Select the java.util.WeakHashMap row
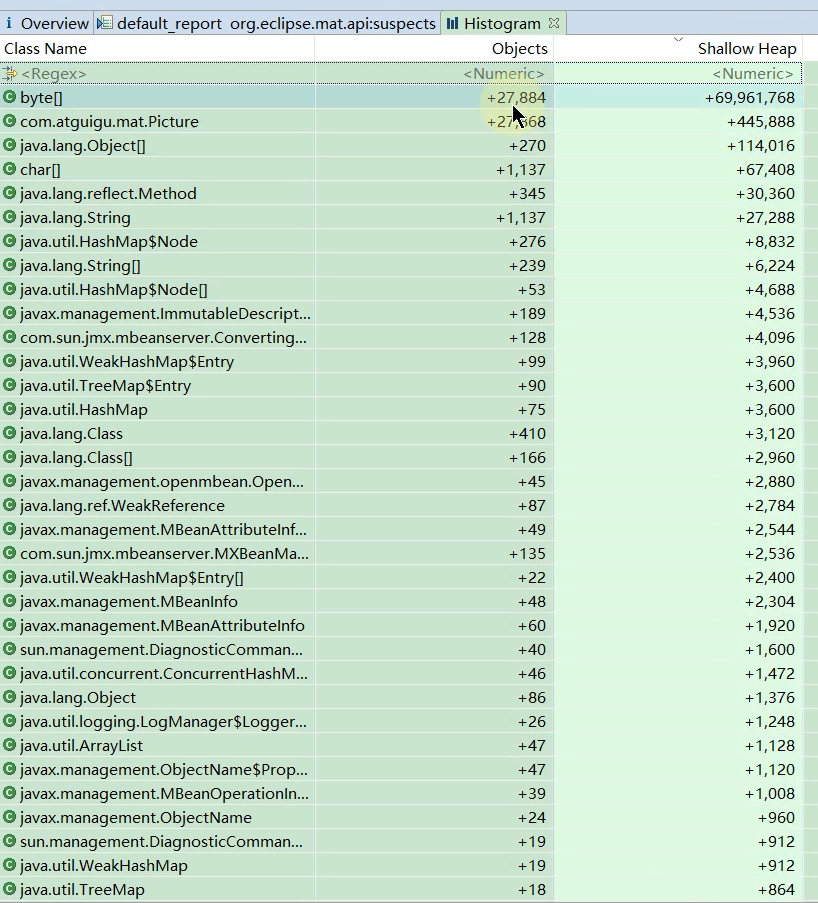The image size is (818, 903). (x=401, y=866)
